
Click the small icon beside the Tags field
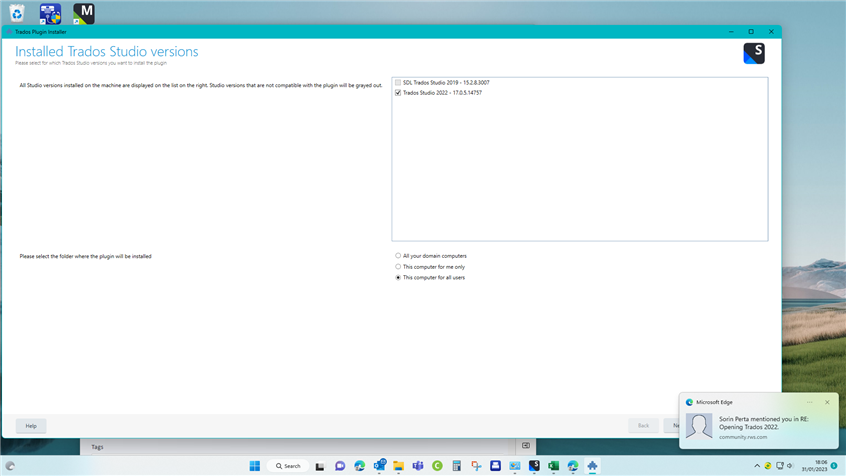(x=526, y=446)
